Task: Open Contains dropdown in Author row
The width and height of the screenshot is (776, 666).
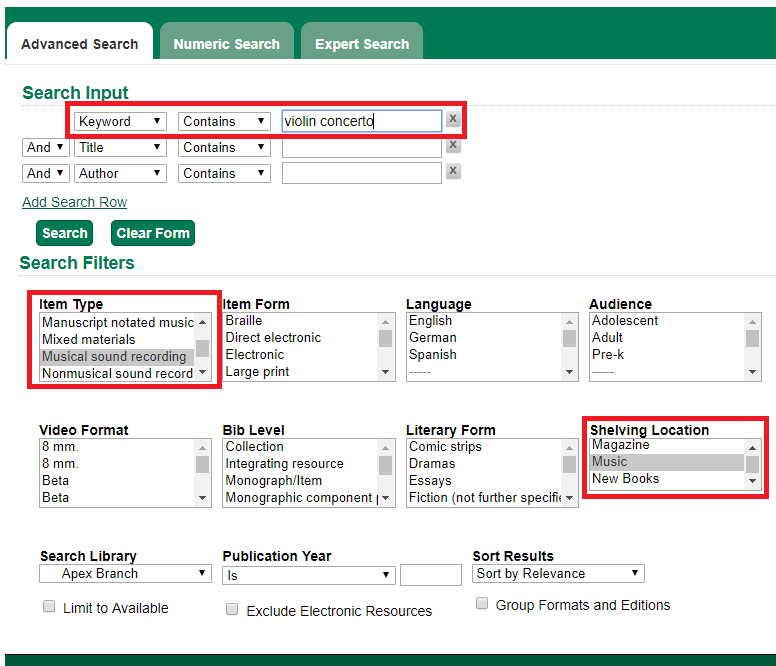Action: point(224,174)
